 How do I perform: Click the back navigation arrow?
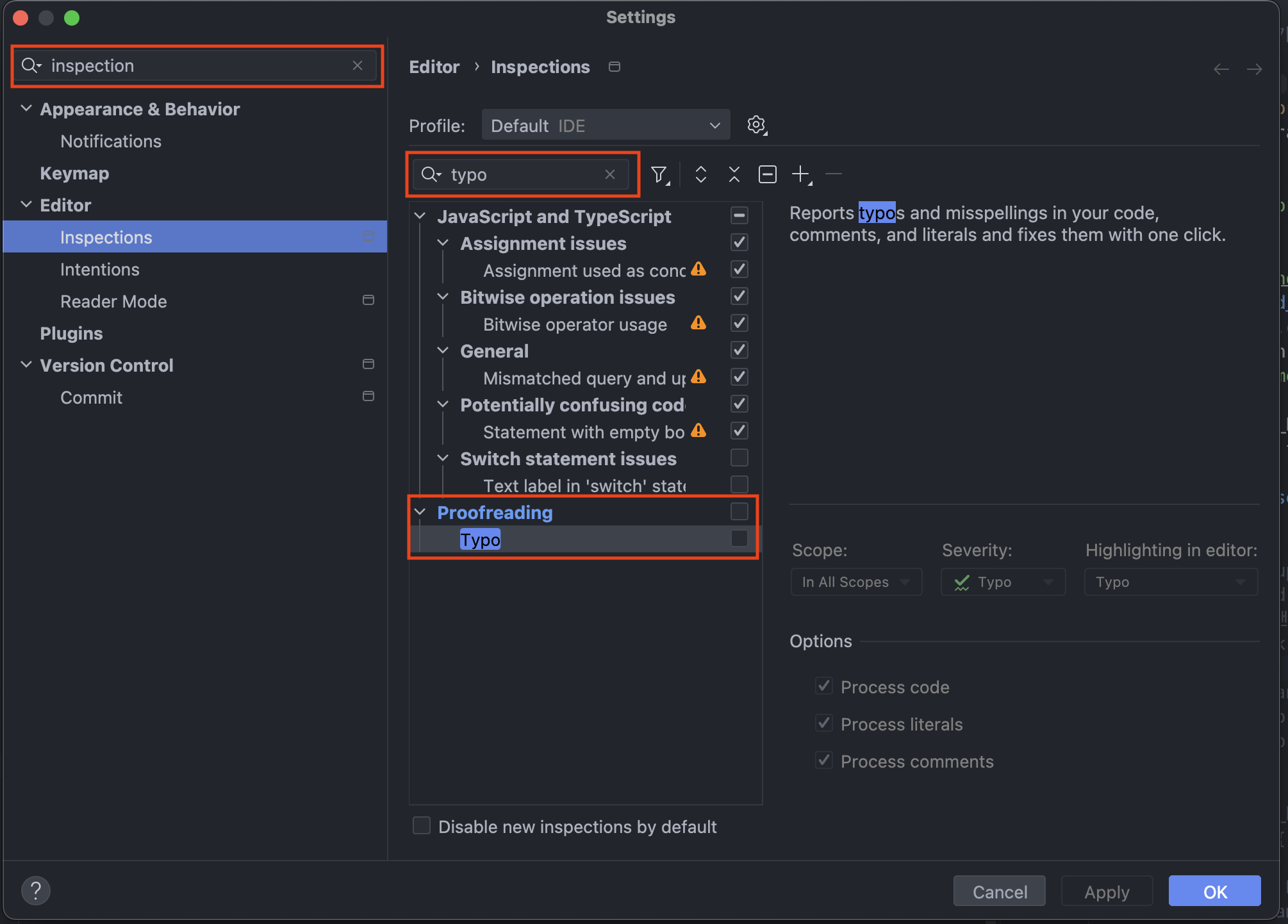click(1221, 69)
